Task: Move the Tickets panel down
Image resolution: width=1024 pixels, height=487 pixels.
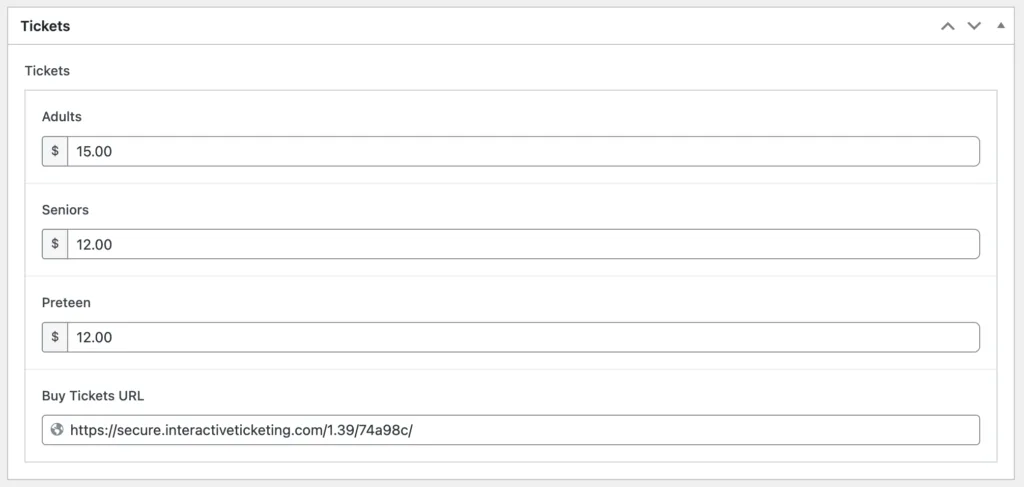Action: coord(974,26)
